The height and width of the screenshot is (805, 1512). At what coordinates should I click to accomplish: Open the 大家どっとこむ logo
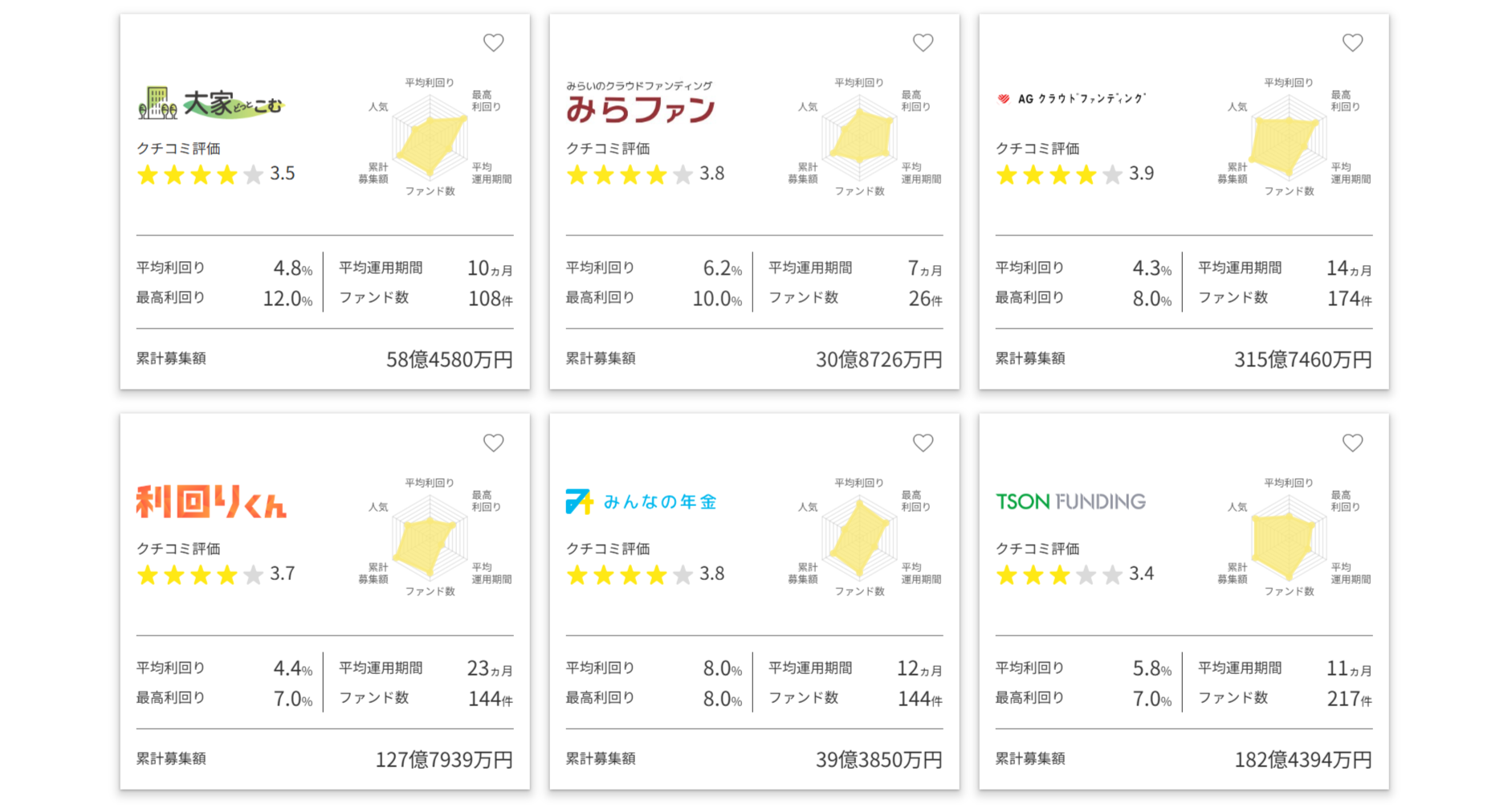211,104
